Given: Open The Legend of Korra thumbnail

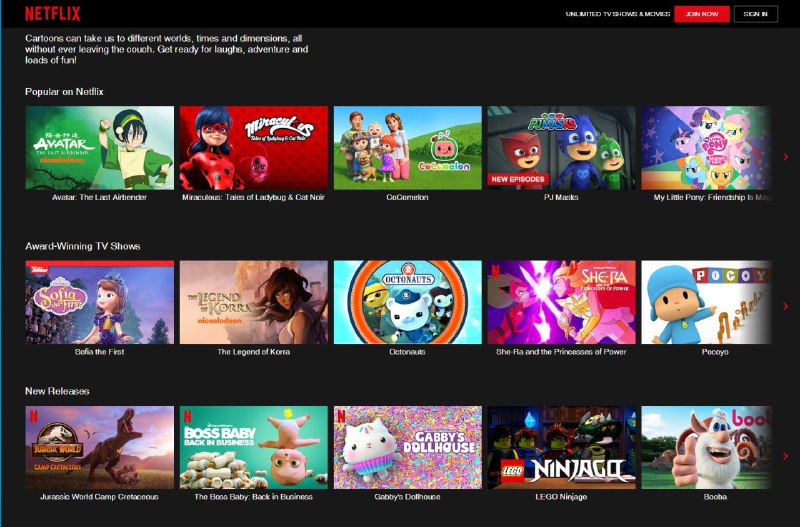Looking at the screenshot, I should point(254,302).
